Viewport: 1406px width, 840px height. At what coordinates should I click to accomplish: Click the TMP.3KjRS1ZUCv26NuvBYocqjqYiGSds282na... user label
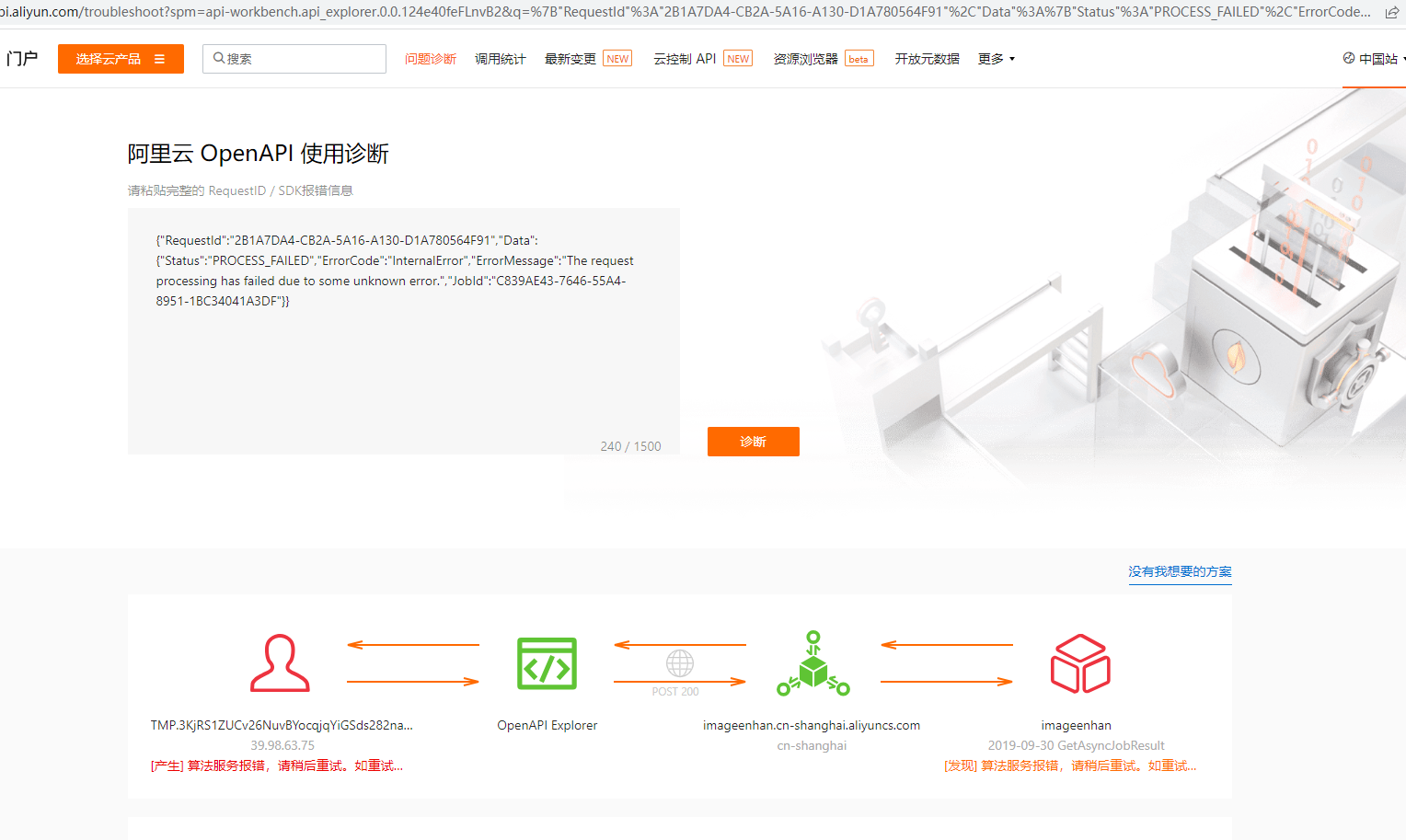pyautogui.click(x=282, y=725)
